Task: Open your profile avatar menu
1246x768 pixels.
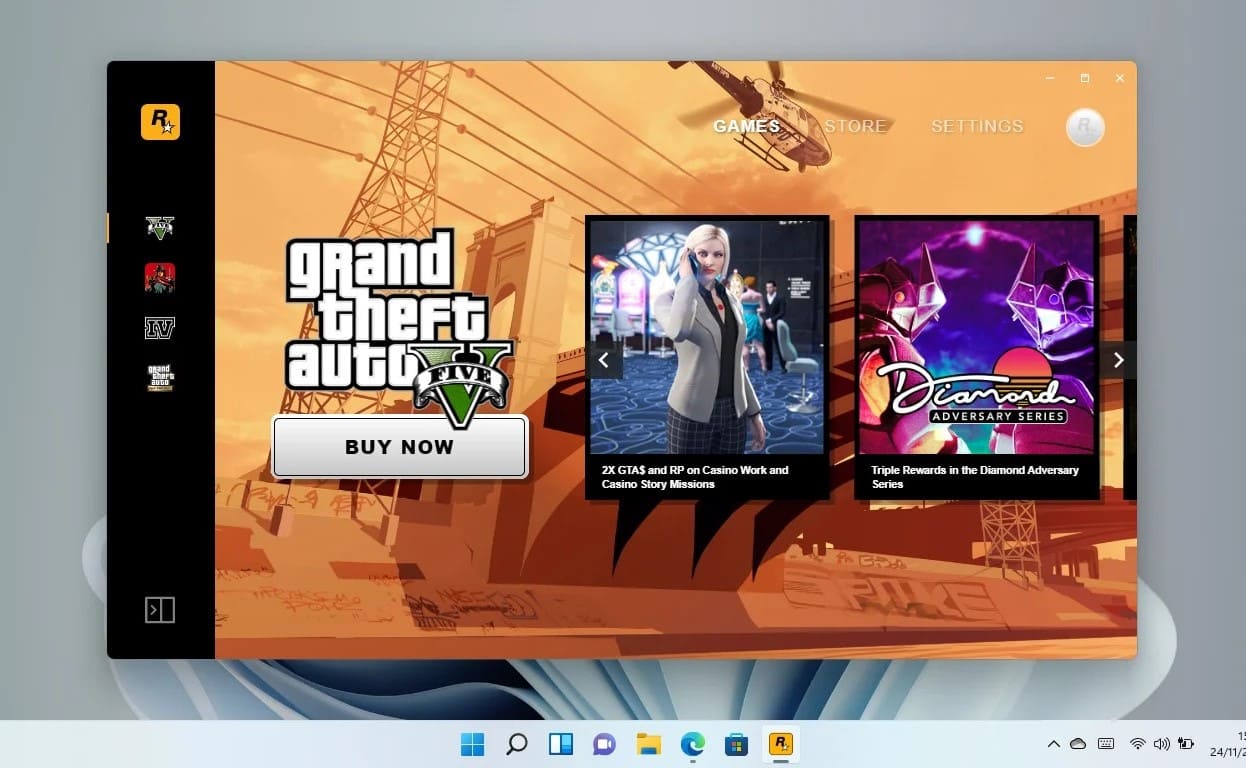Action: [x=1085, y=128]
